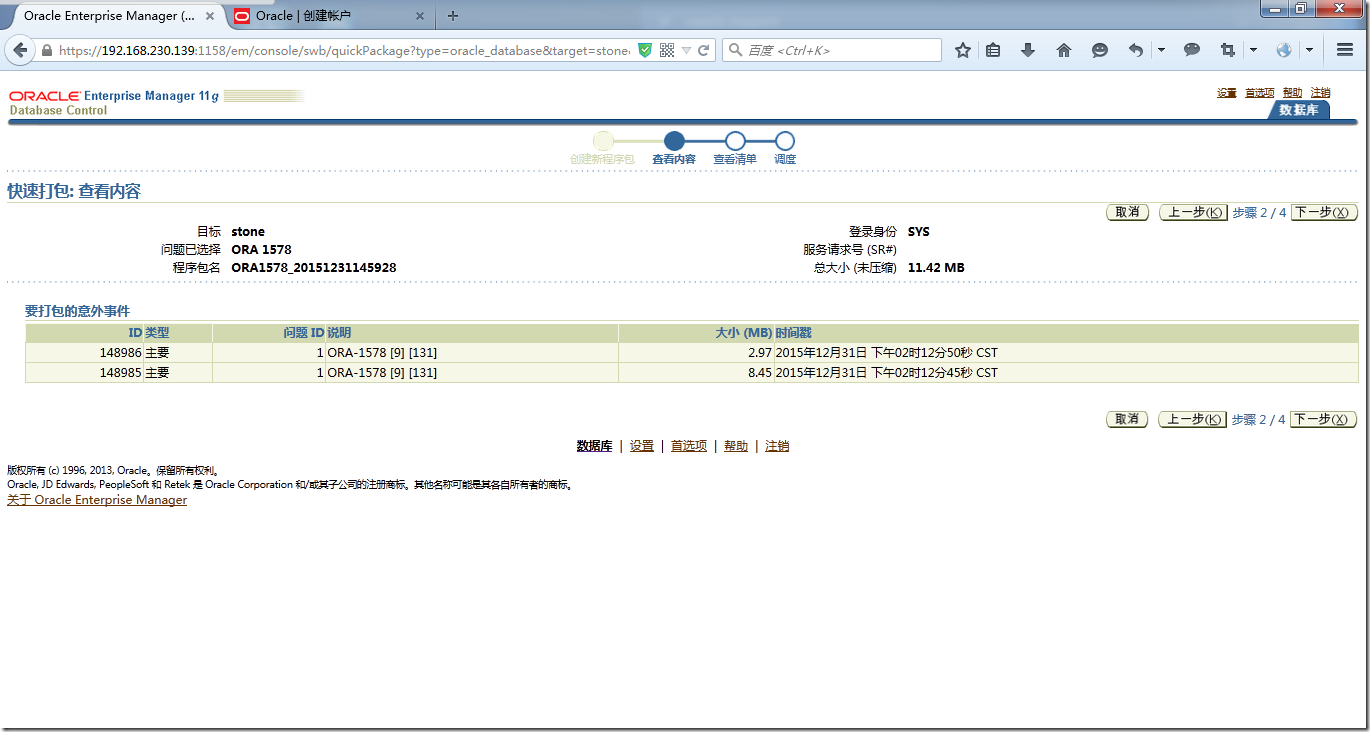Image resolution: width=1370 pixels, height=732 pixels.
Task: Click the footer 设置 link
Action: coord(642,446)
